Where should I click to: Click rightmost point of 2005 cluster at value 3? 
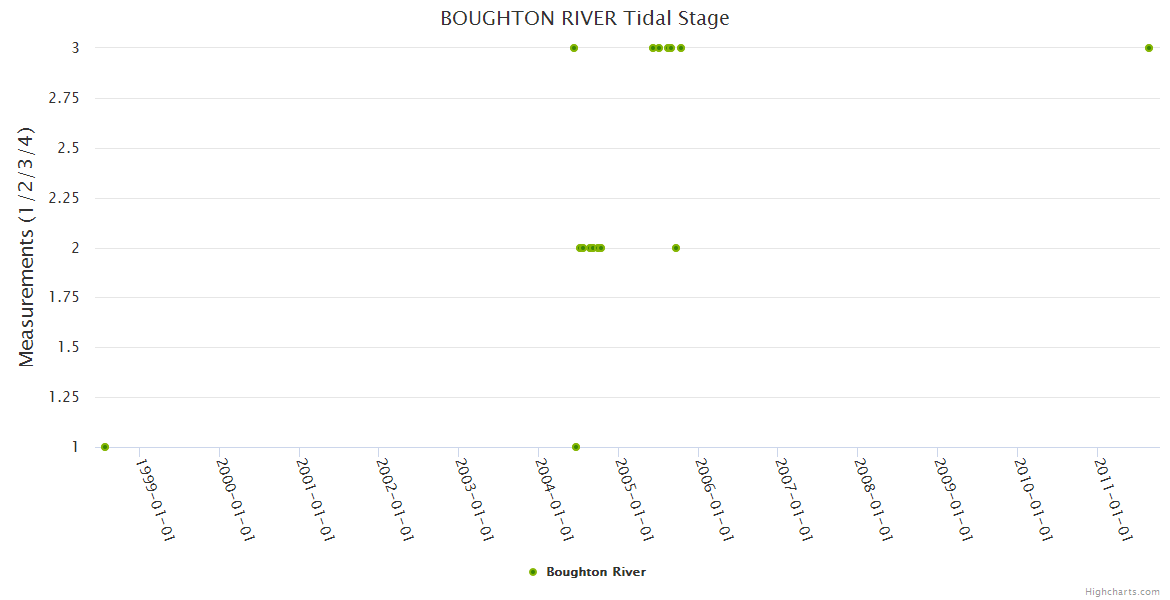click(x=681, y=48)
